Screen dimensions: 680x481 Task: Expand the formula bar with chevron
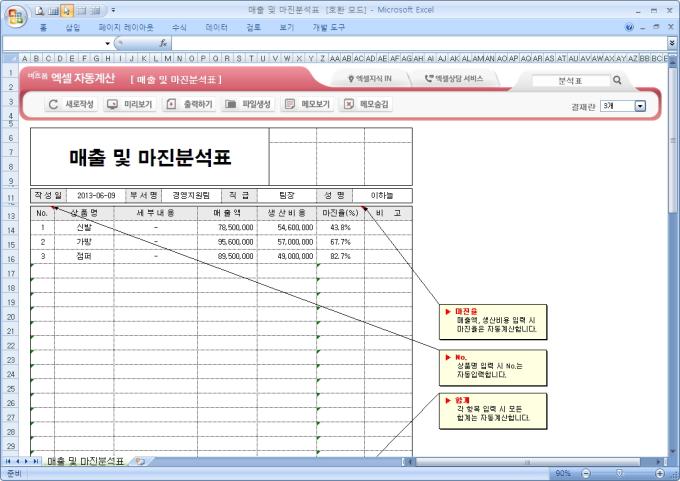(672, 43)
